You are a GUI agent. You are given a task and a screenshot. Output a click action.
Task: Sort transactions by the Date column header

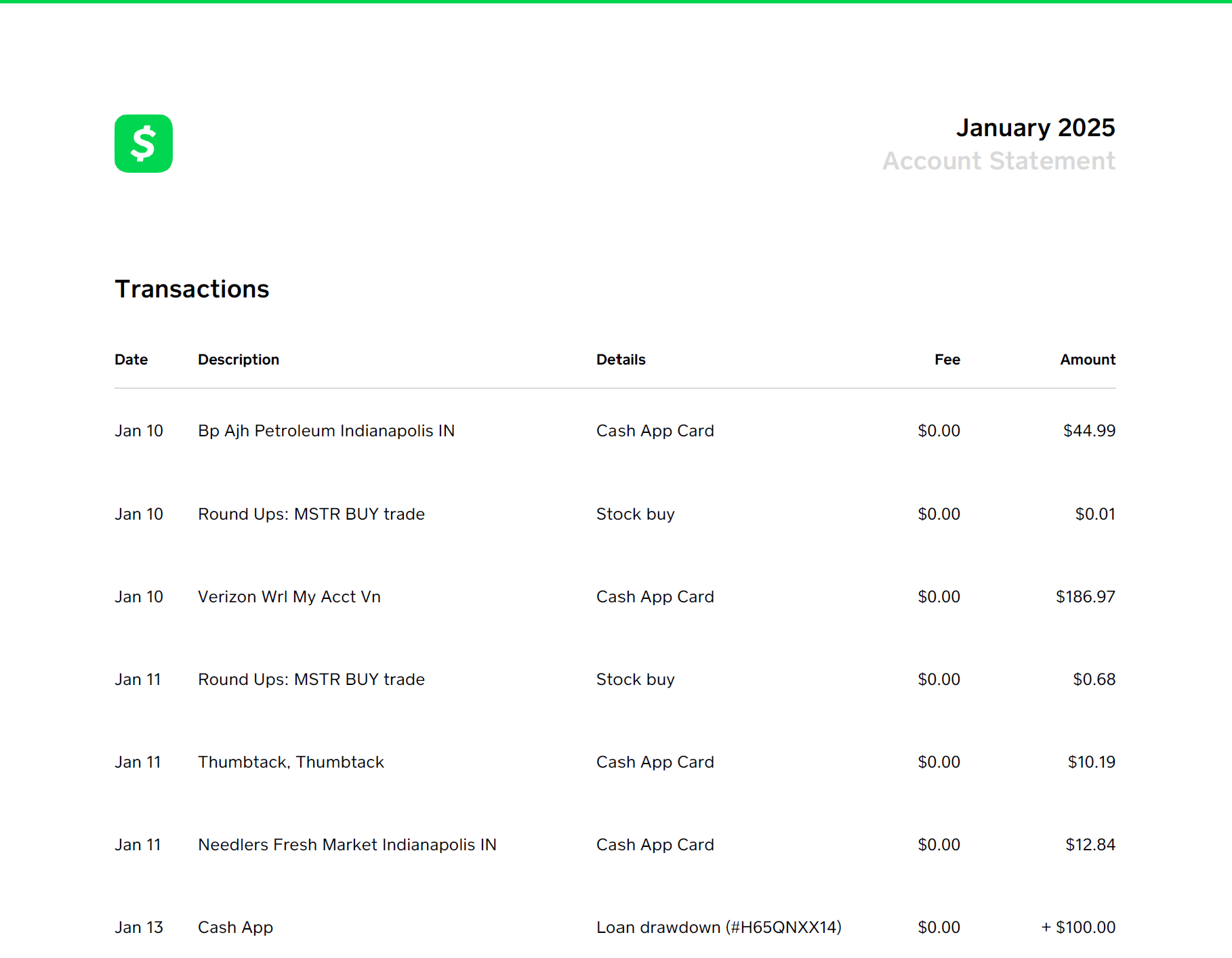coord(131,360)
